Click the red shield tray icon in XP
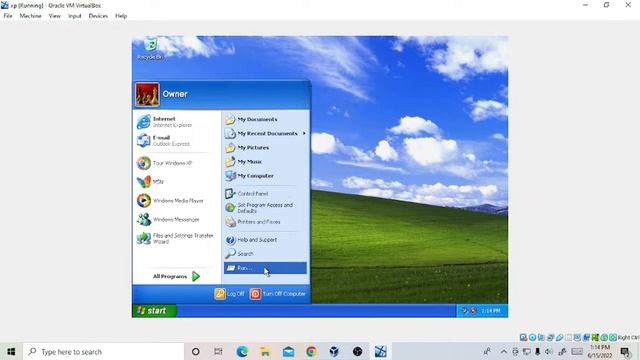Image resolution: width=640 pixels, height=360 pixels. click(473, 311)
